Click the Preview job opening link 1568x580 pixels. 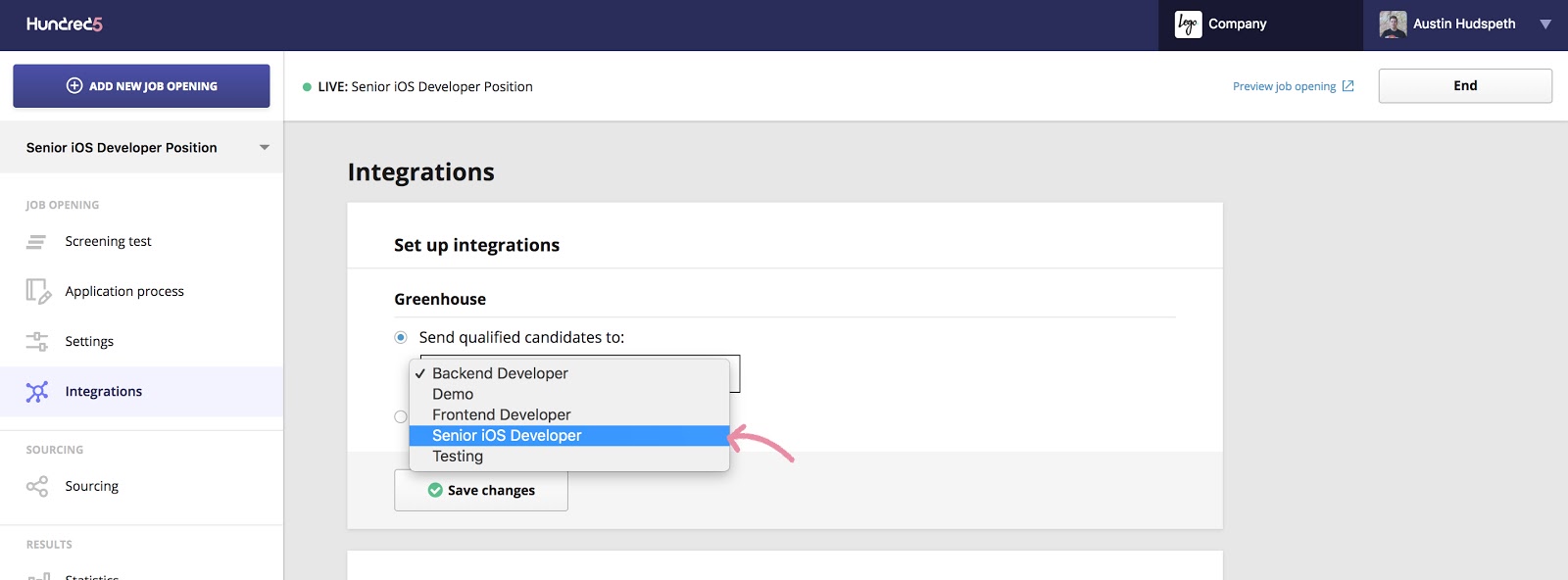coord(1284,86)
